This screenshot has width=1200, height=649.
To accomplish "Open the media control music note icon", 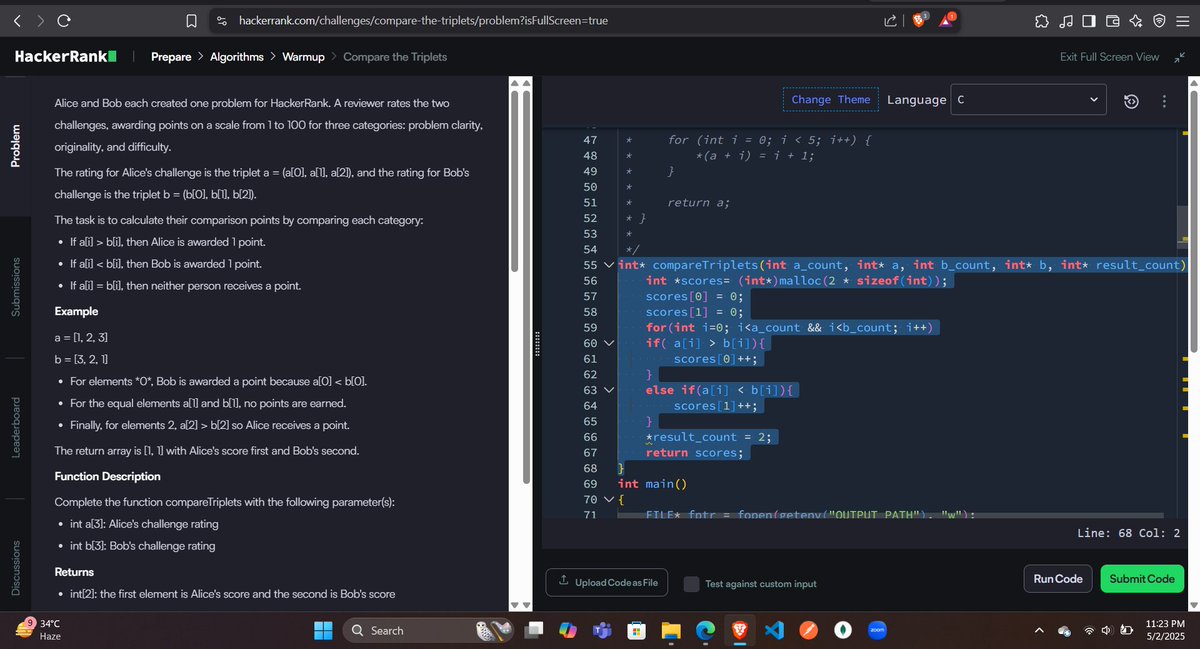I will pyautogui.click(x=1065, y=20).
